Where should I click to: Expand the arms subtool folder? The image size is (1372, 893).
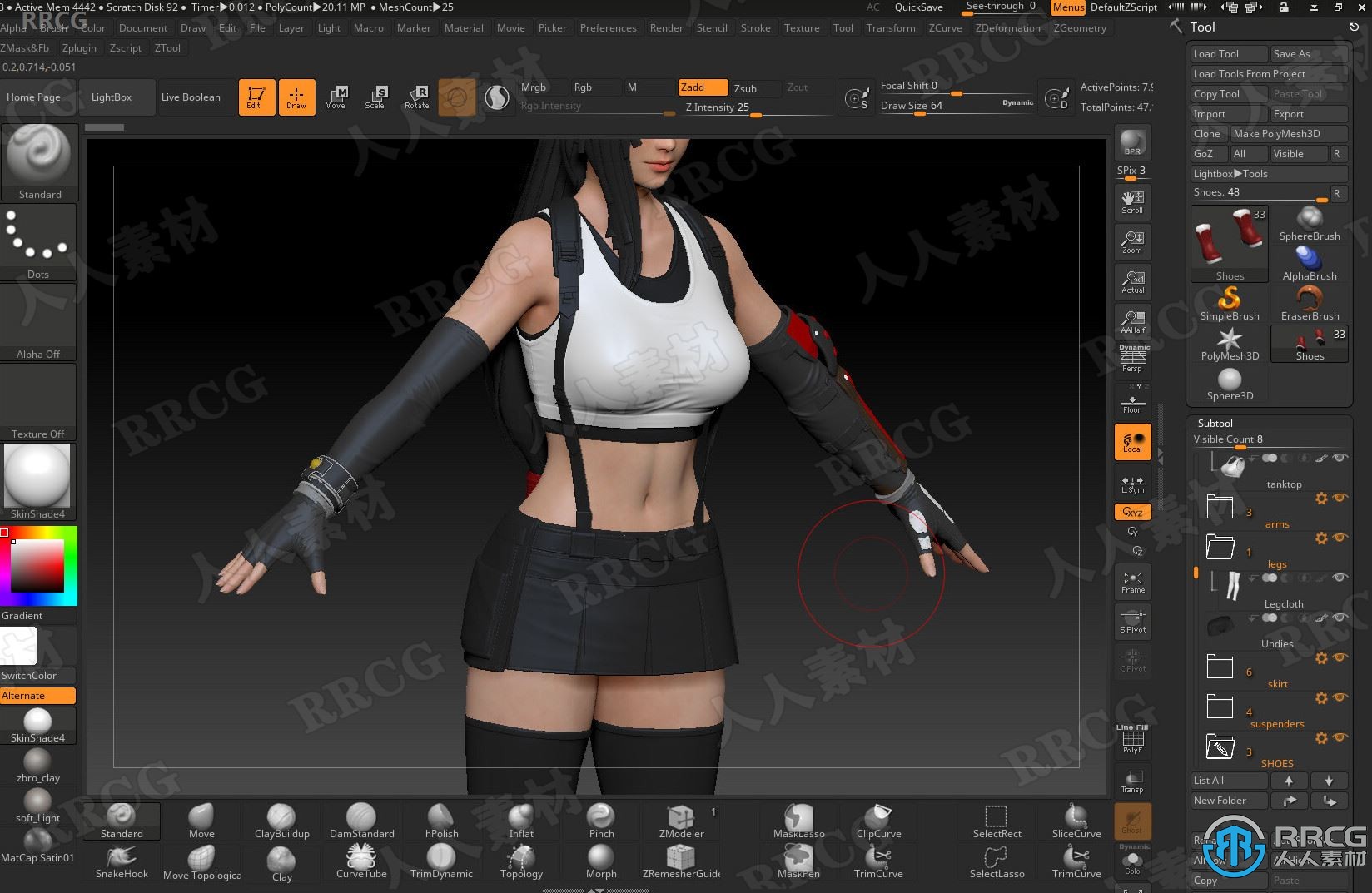(1220, 505)
